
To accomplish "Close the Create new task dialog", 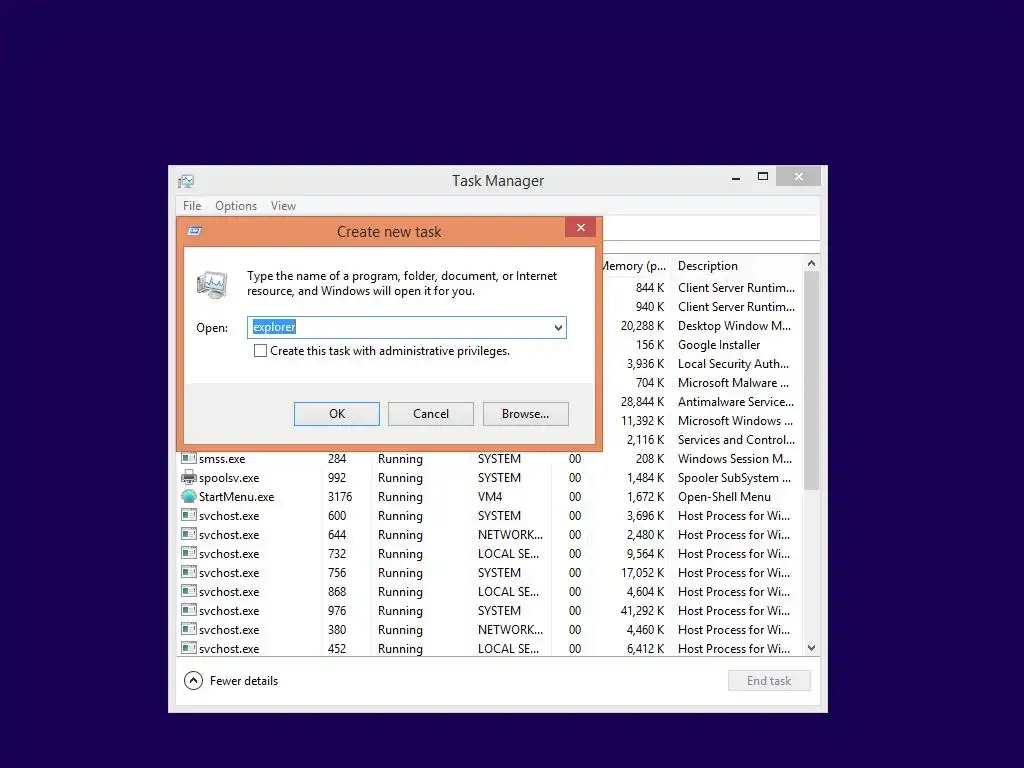I will click(x=581, y=227).
